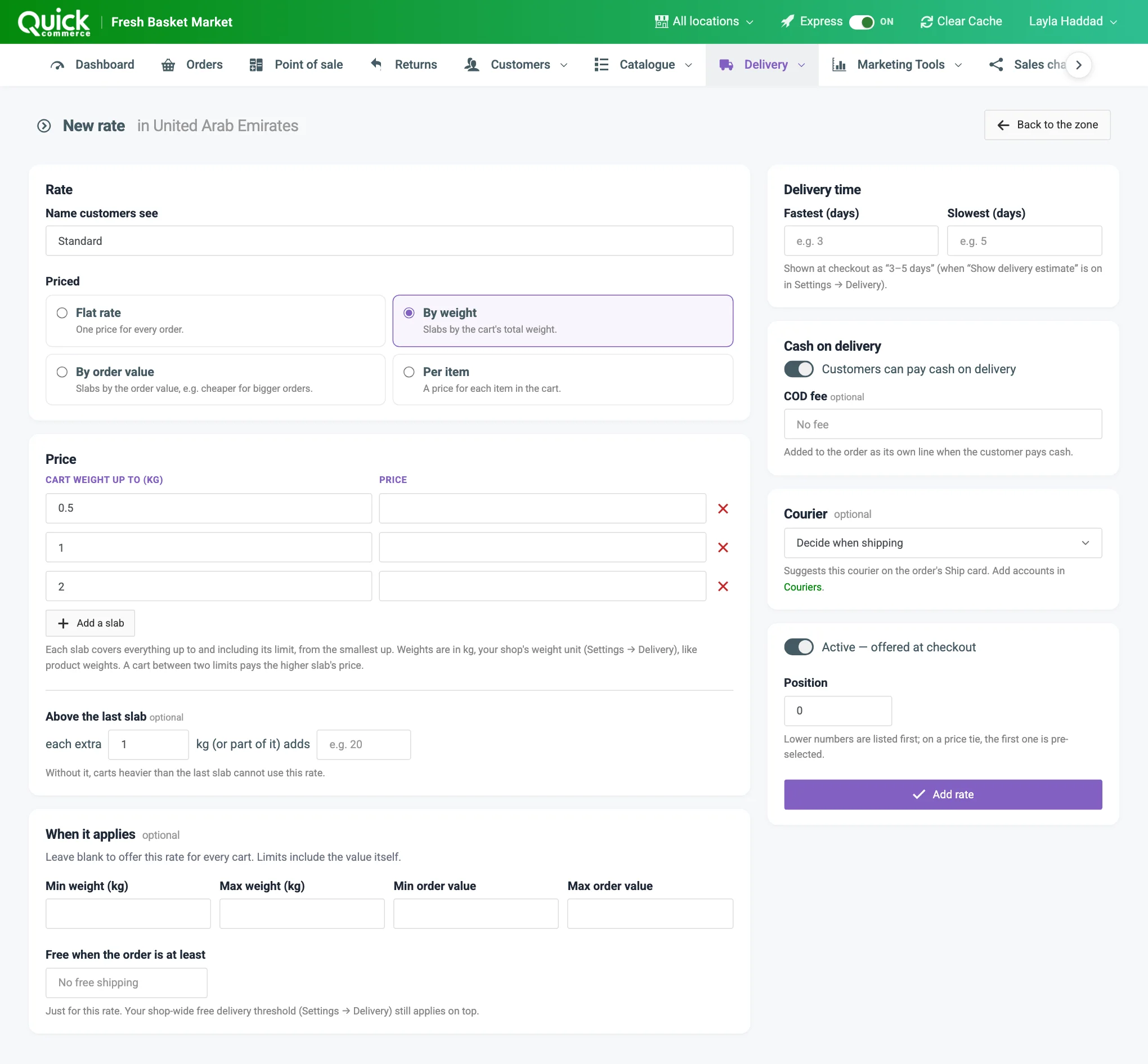Choose Per item pricing
The image size is (1148, 1064).
pos(562,380)
